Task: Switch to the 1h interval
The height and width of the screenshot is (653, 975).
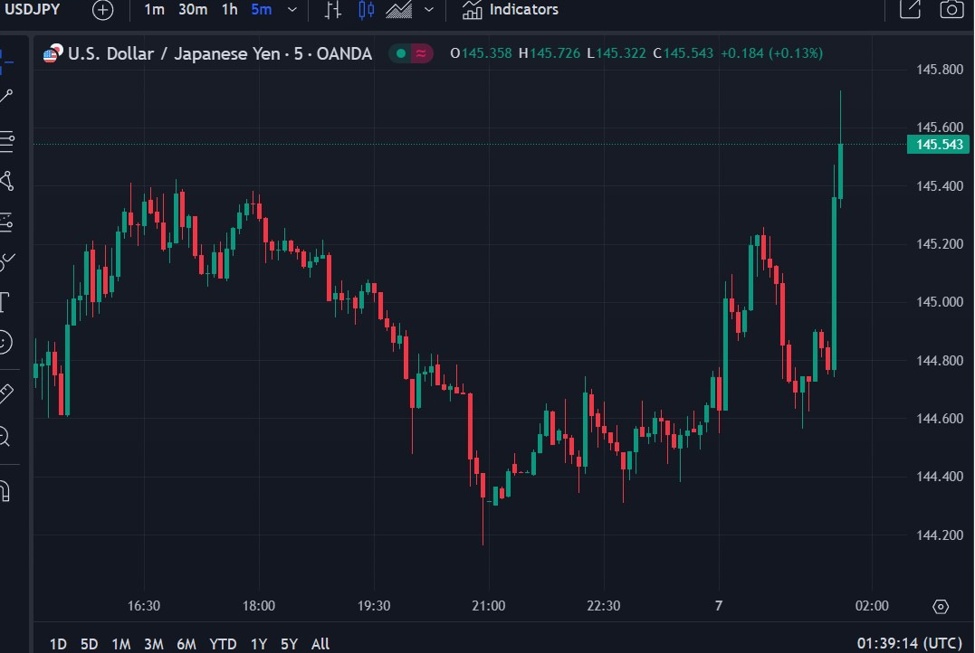Action: click(228, 10)
